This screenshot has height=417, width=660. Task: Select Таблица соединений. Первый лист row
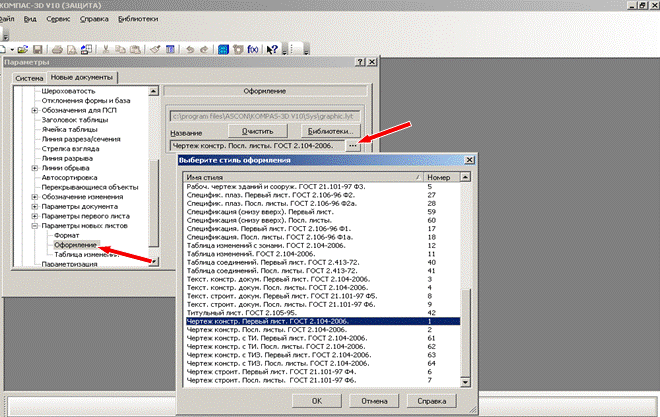(322, 262)
